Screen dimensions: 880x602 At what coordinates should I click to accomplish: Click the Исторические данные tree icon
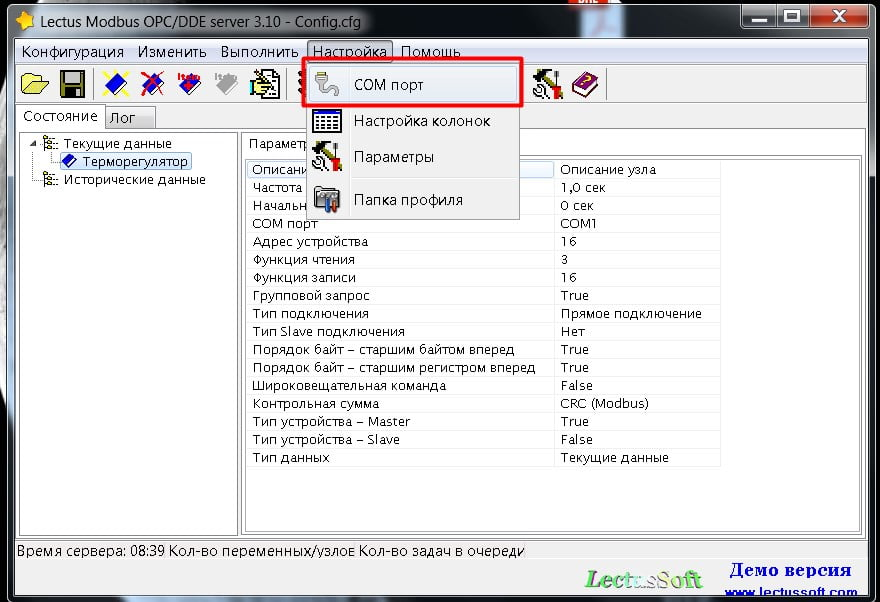pyautogui.click(x=51, y=180)
